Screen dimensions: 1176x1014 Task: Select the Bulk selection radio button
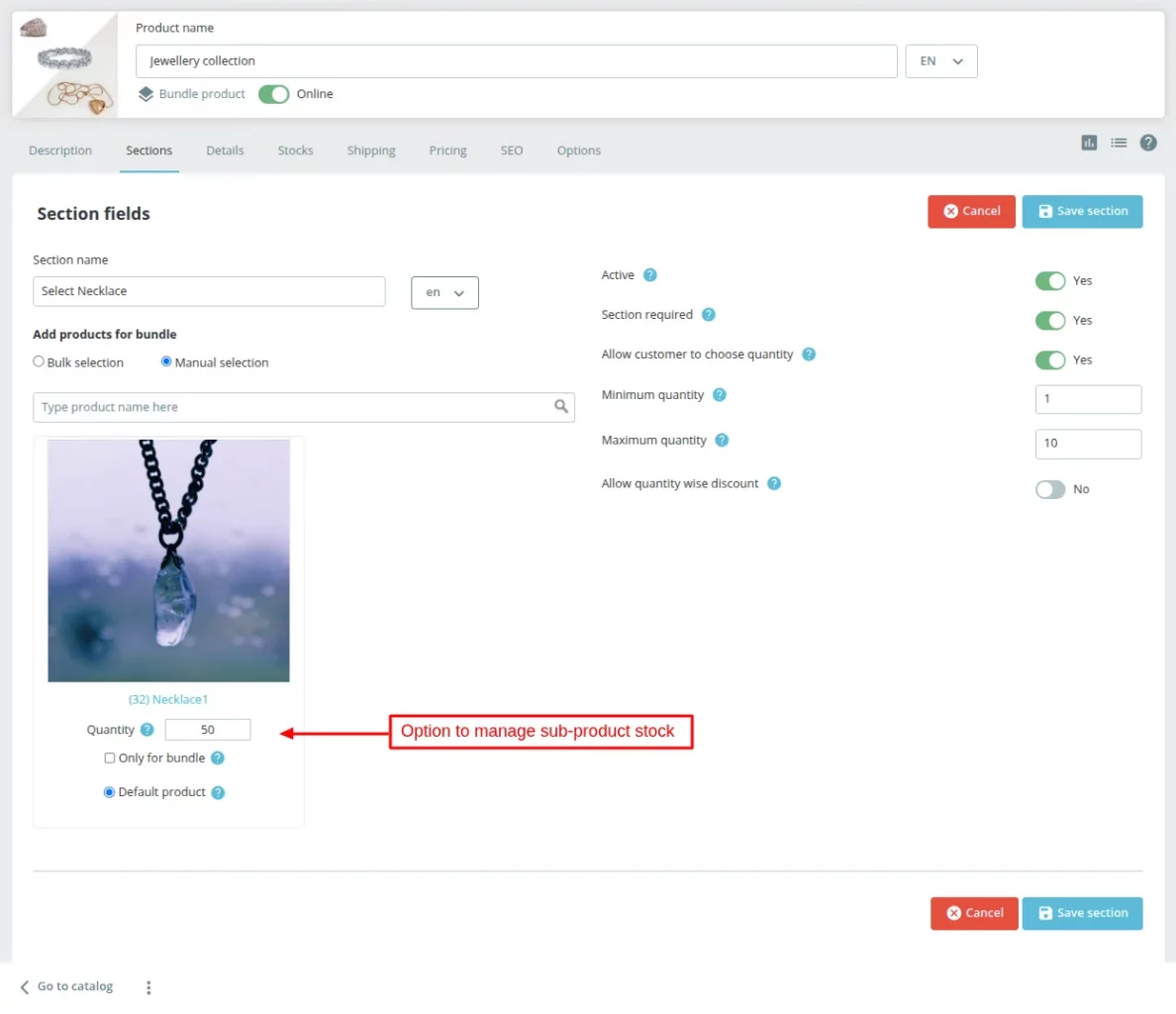(38, 361)
